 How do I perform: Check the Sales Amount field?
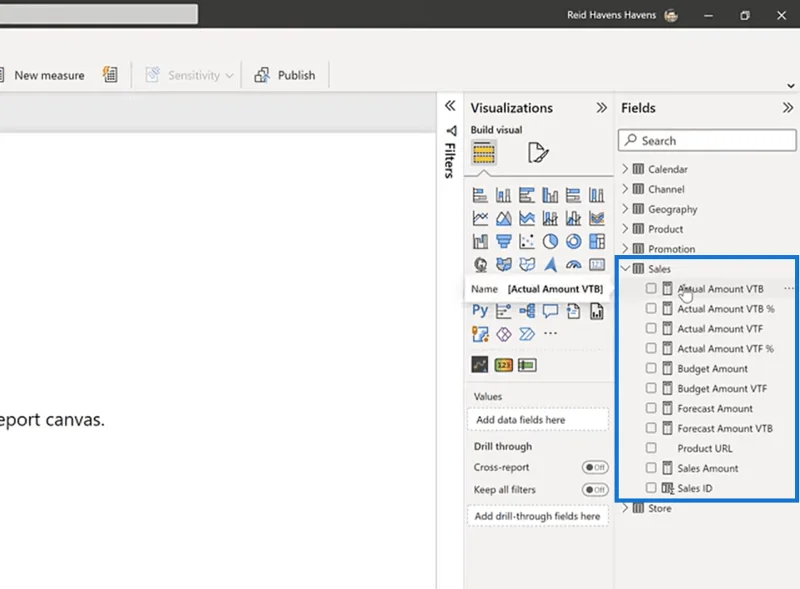(651, 468)
